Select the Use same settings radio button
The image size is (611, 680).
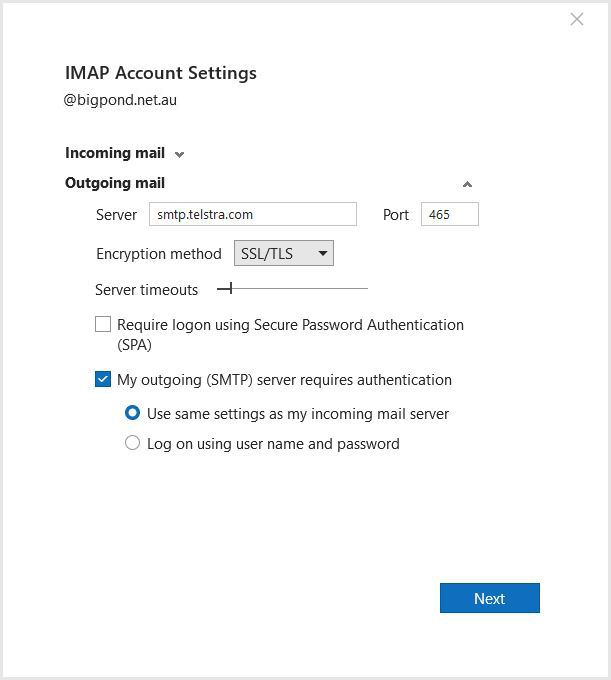pyautogui.click(x=132, y=413)
